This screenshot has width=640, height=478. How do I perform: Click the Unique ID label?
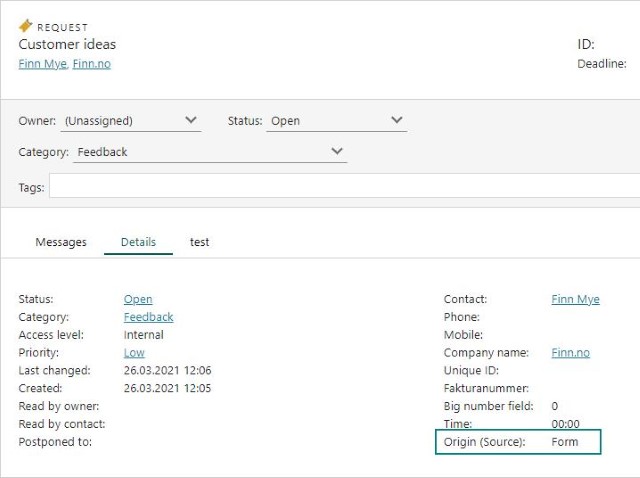tap(471, 370)
